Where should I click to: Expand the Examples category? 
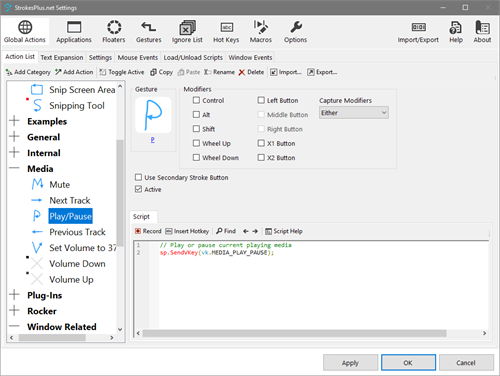pyautogui.click(x=14, y=121)
